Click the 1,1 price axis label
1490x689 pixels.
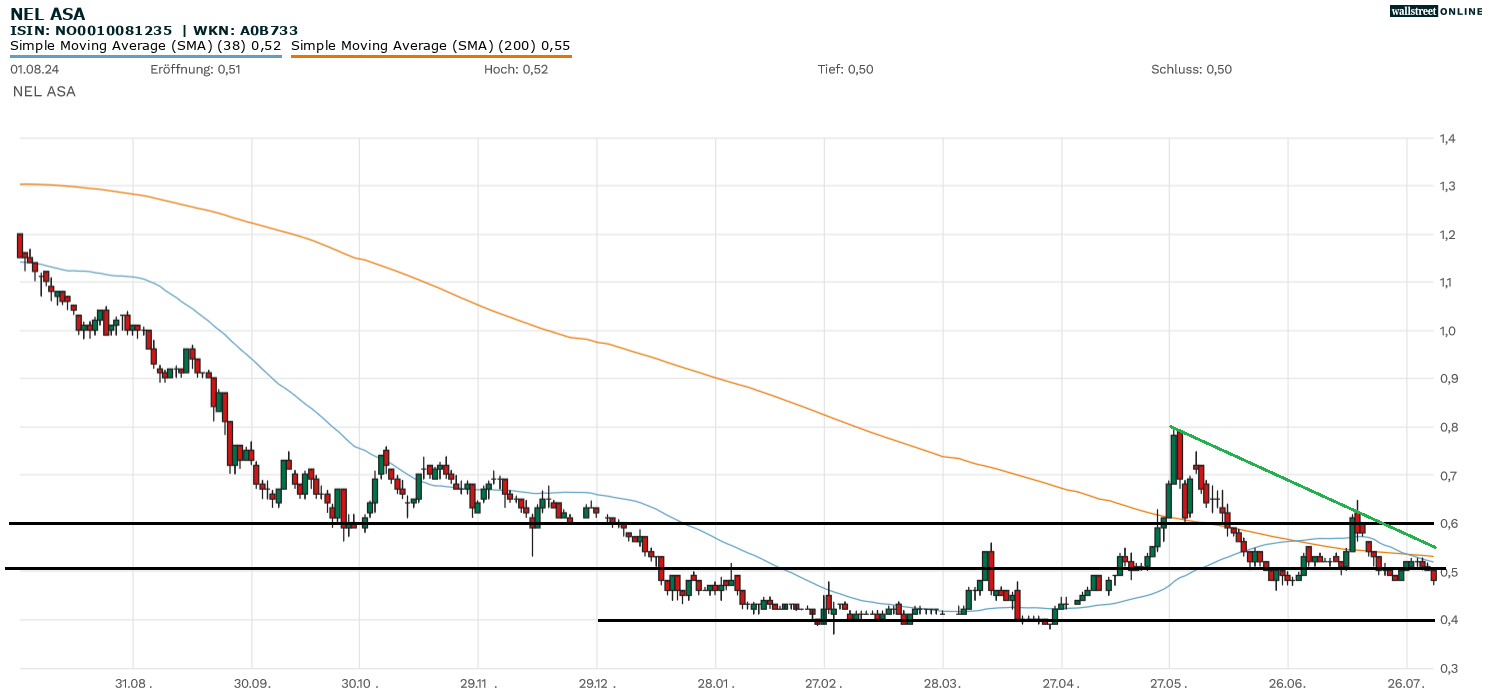click(x=1446, y=283)
